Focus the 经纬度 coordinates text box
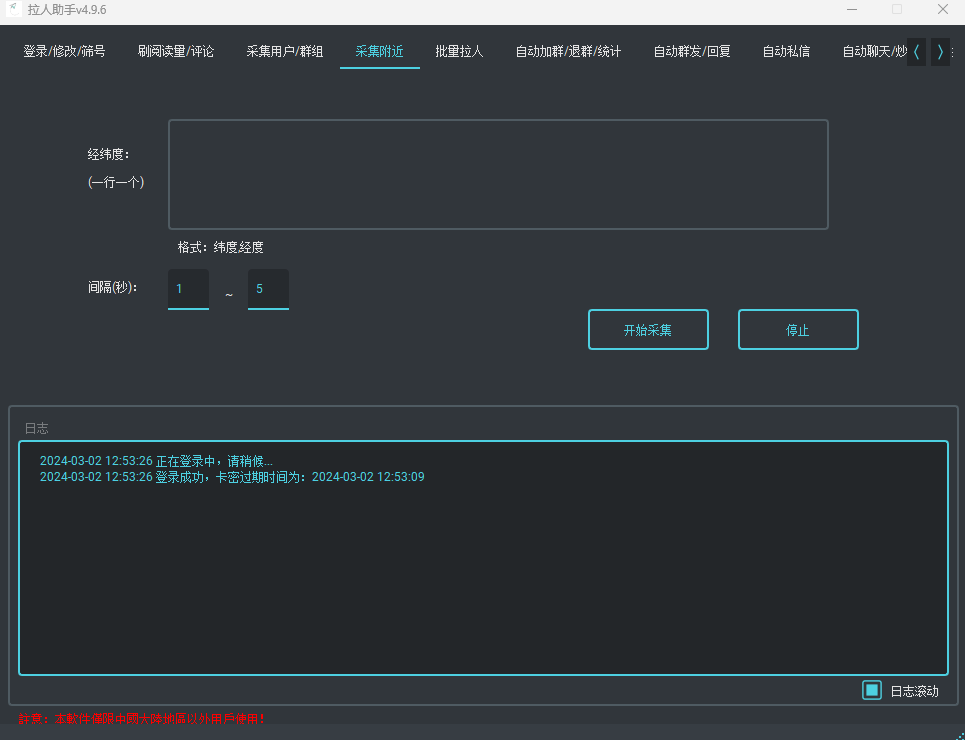The height and width of the screenshot is (740, 965). (x=498, y=175)
